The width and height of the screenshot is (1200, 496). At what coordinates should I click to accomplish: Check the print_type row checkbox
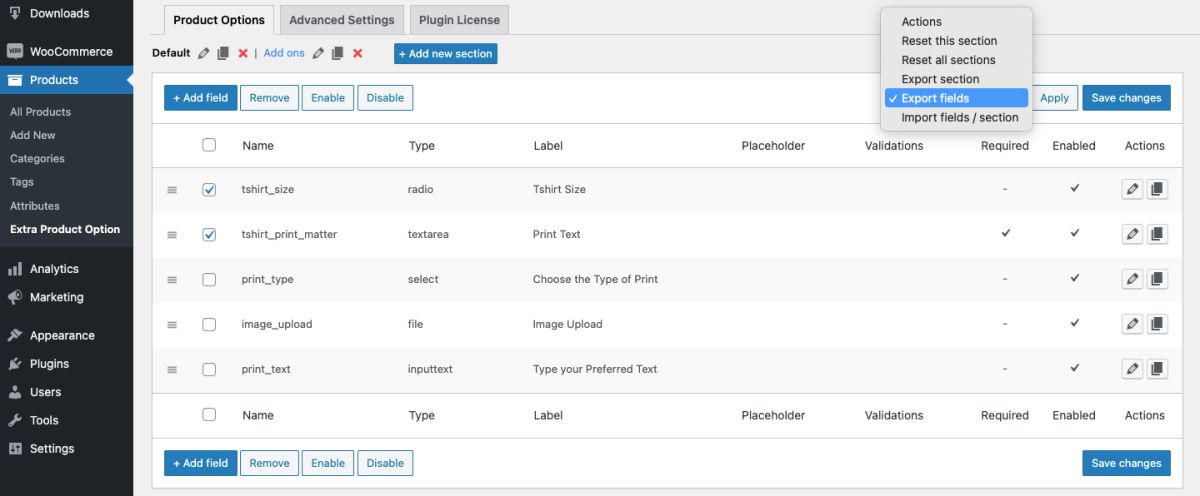pos(209,279)
